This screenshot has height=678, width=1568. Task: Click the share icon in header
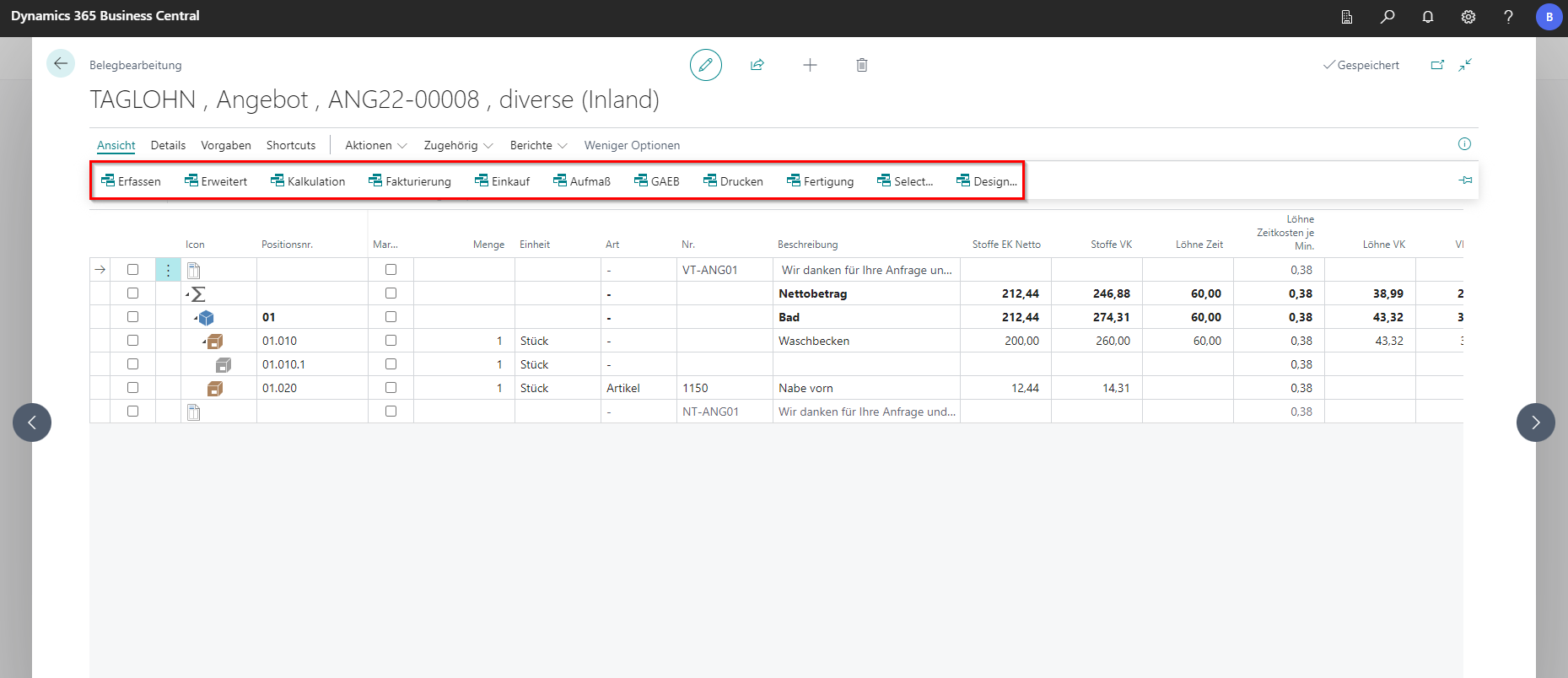coord(757,65)
